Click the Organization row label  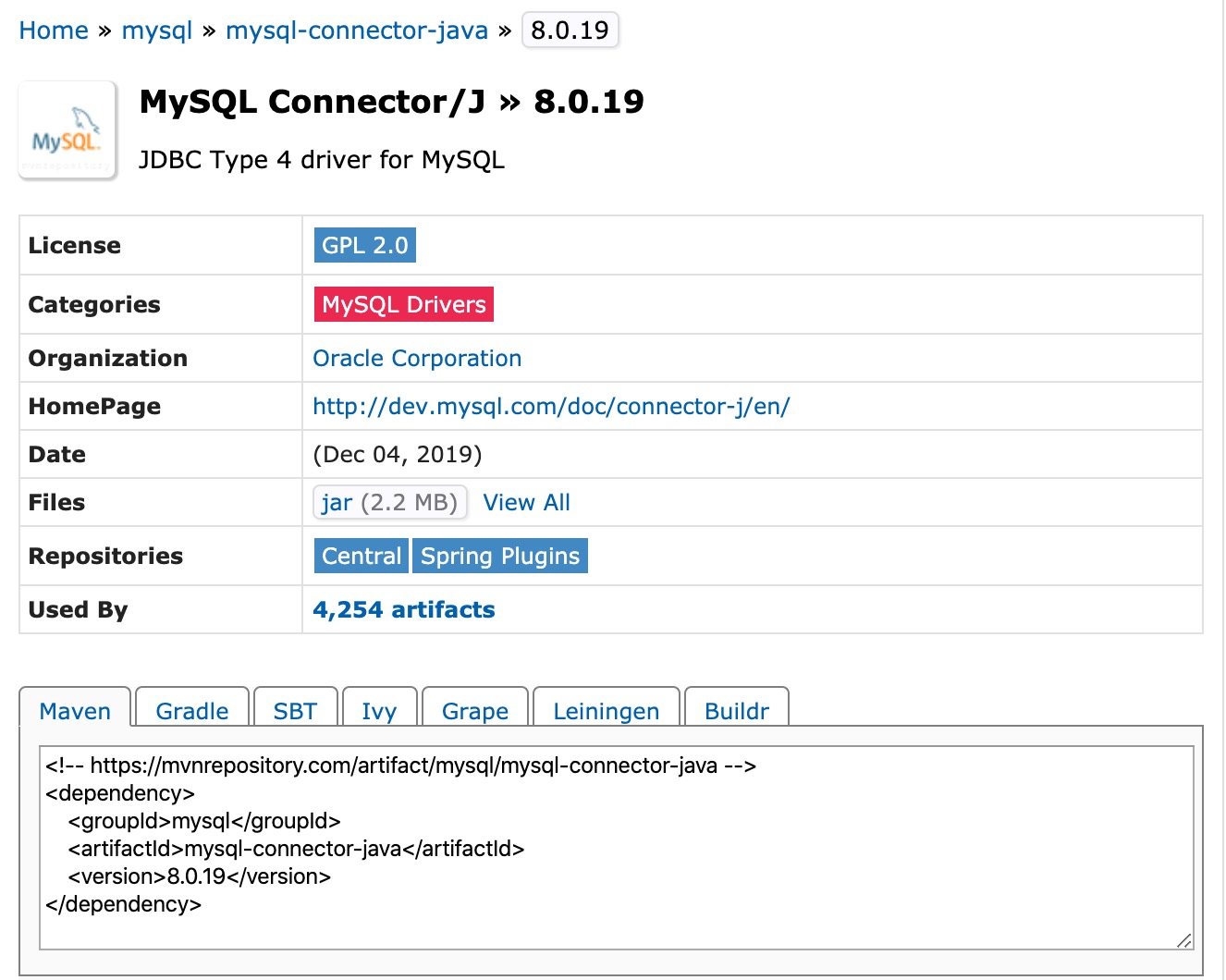tap(108, 359)
